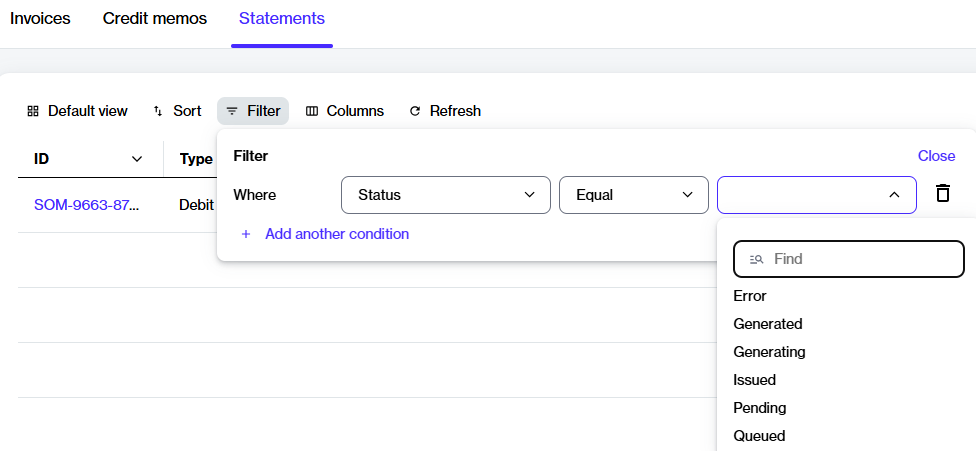Click the plus icon to add condition
Screen dimensions: 976x451
[x=246, y=234]
